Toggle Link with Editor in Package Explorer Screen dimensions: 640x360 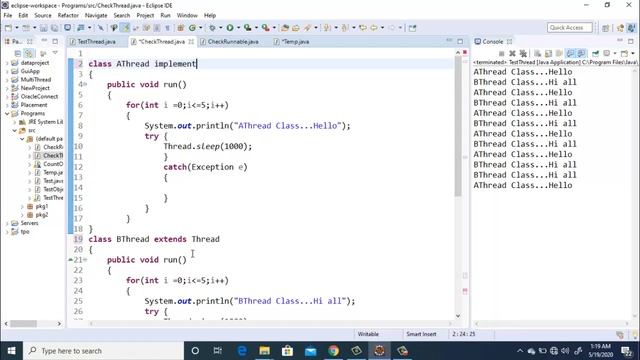coord(29,53)
